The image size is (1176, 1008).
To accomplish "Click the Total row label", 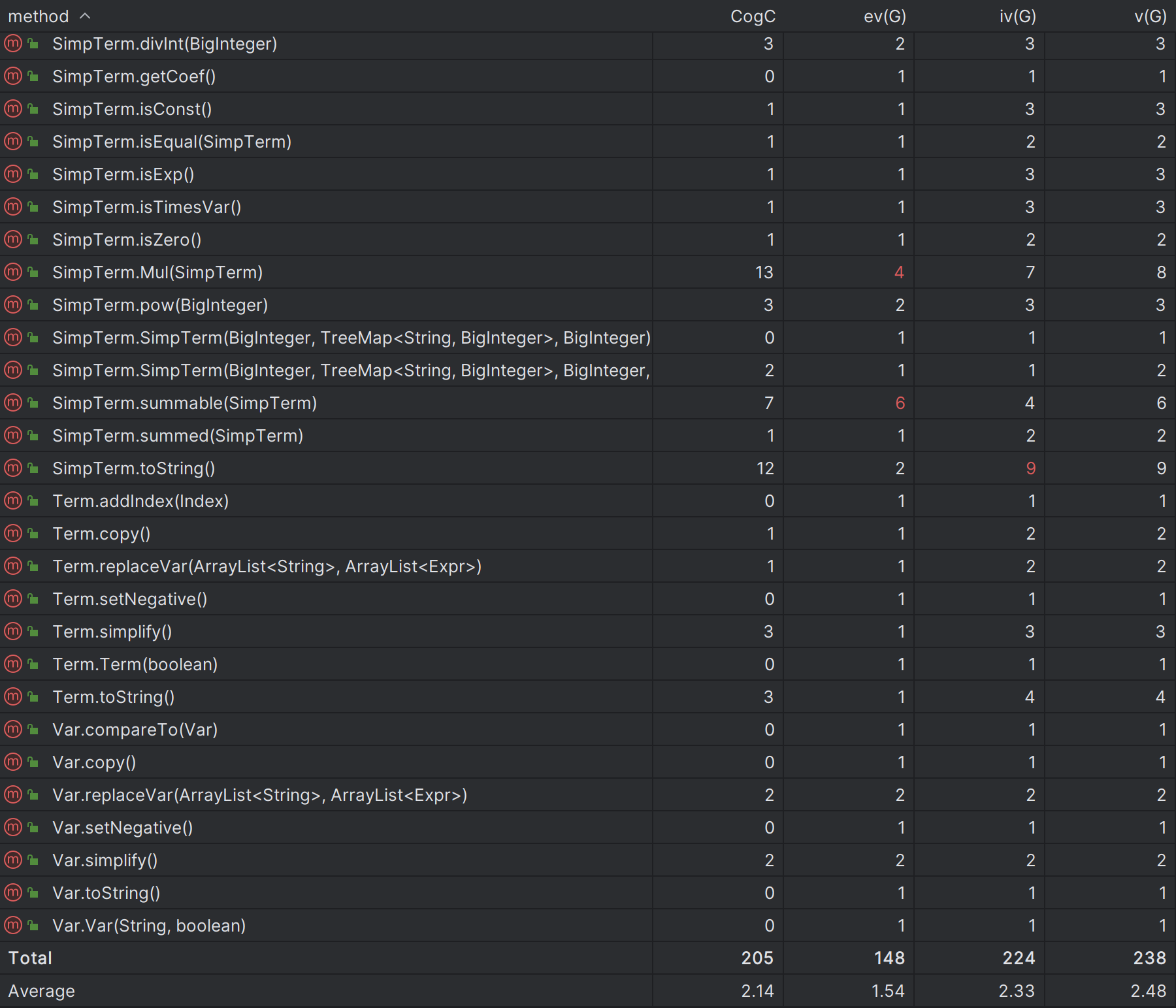I will point(30,958).
